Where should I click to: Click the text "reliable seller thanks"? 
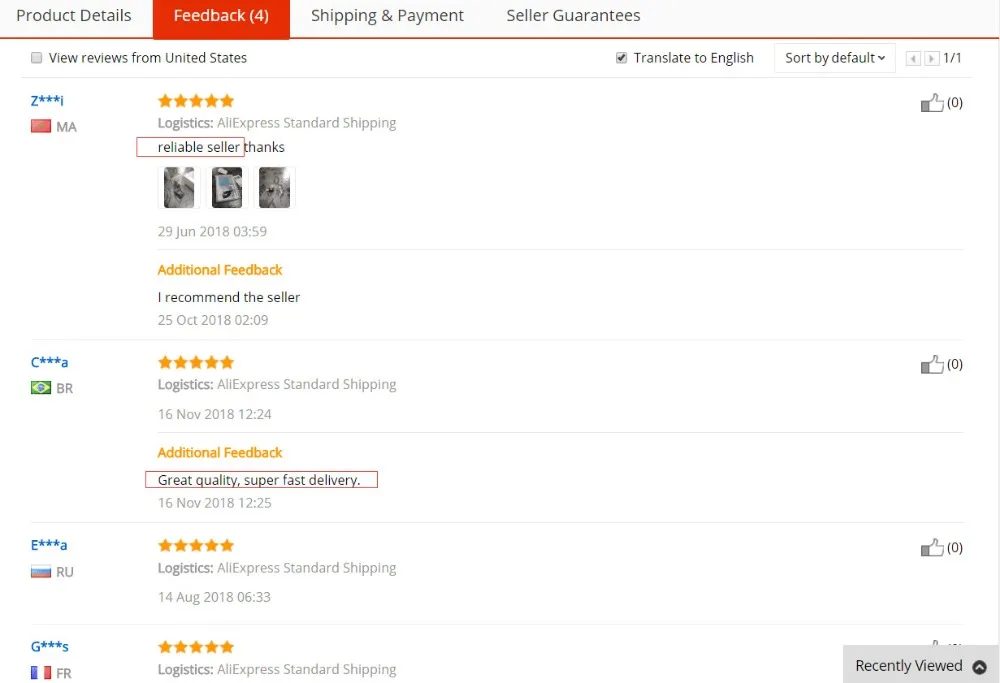coord(221,147)
